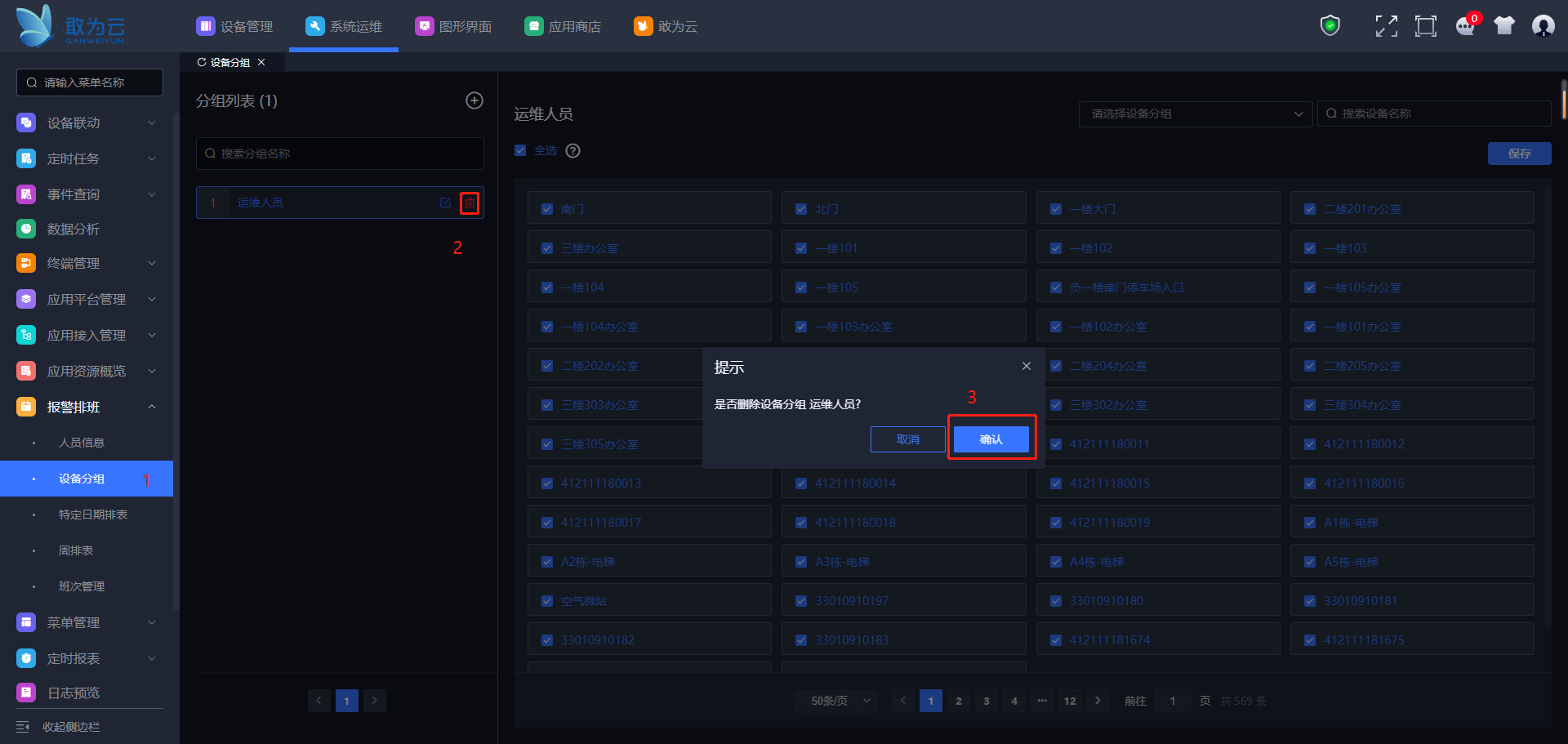This screenshot has width=1568, height=744.
Task: Open the 请选择设备分组 dropdown
Action: click(1195, 114)
